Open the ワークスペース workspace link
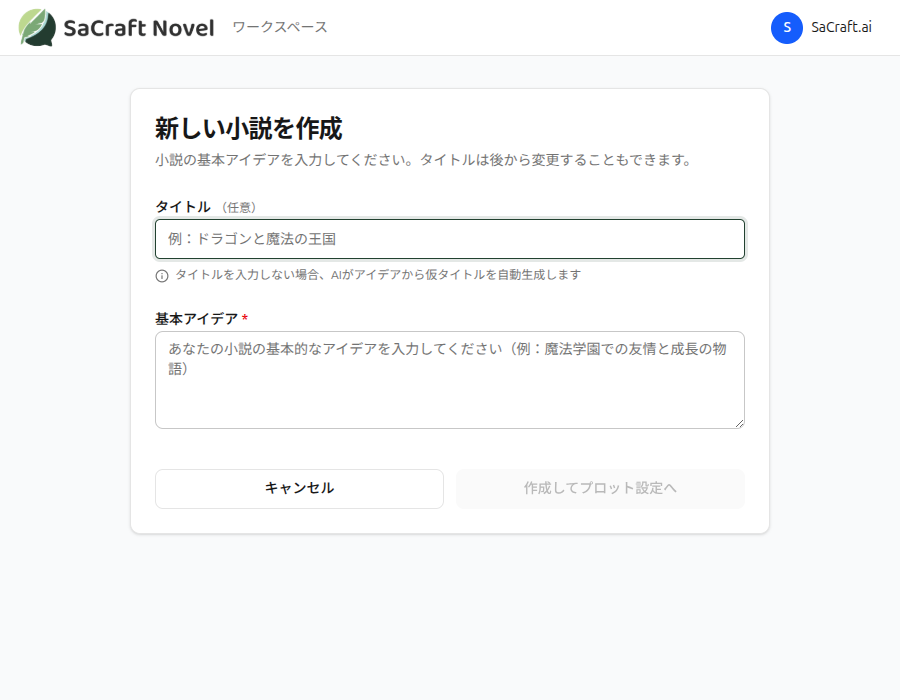900x700 pixels. pos(278,28)
